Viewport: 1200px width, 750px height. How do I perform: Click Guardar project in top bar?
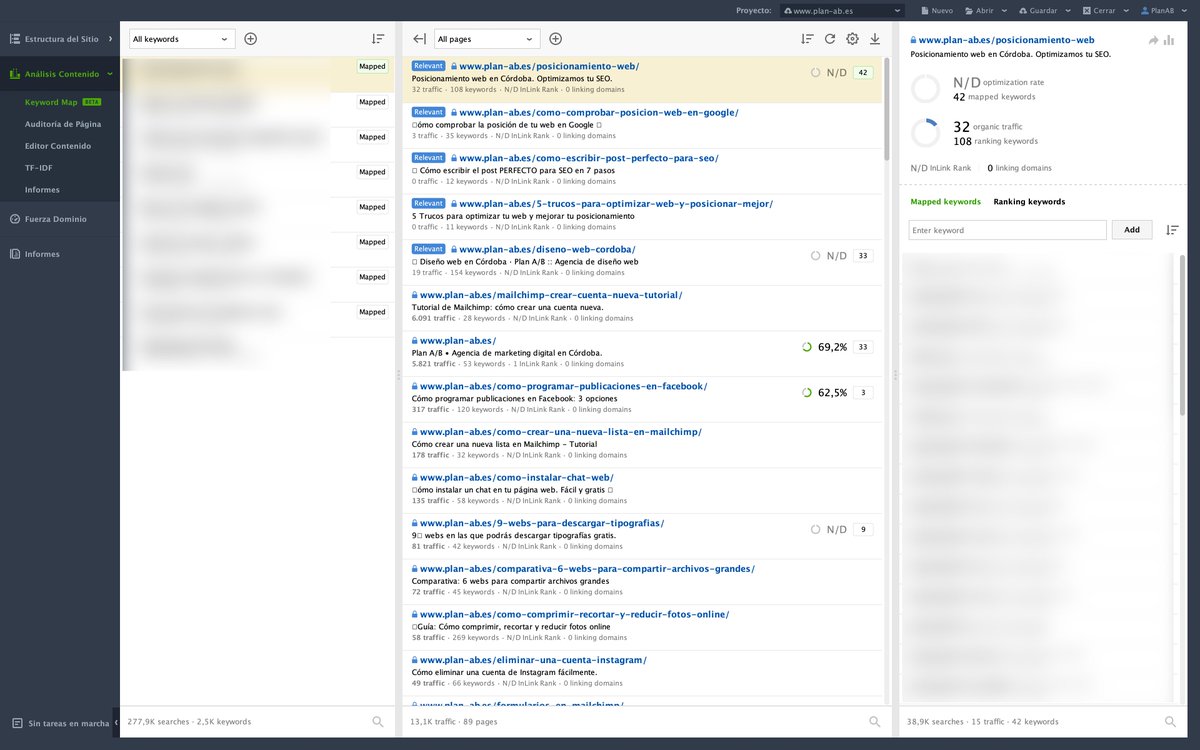pos(1037,10)
